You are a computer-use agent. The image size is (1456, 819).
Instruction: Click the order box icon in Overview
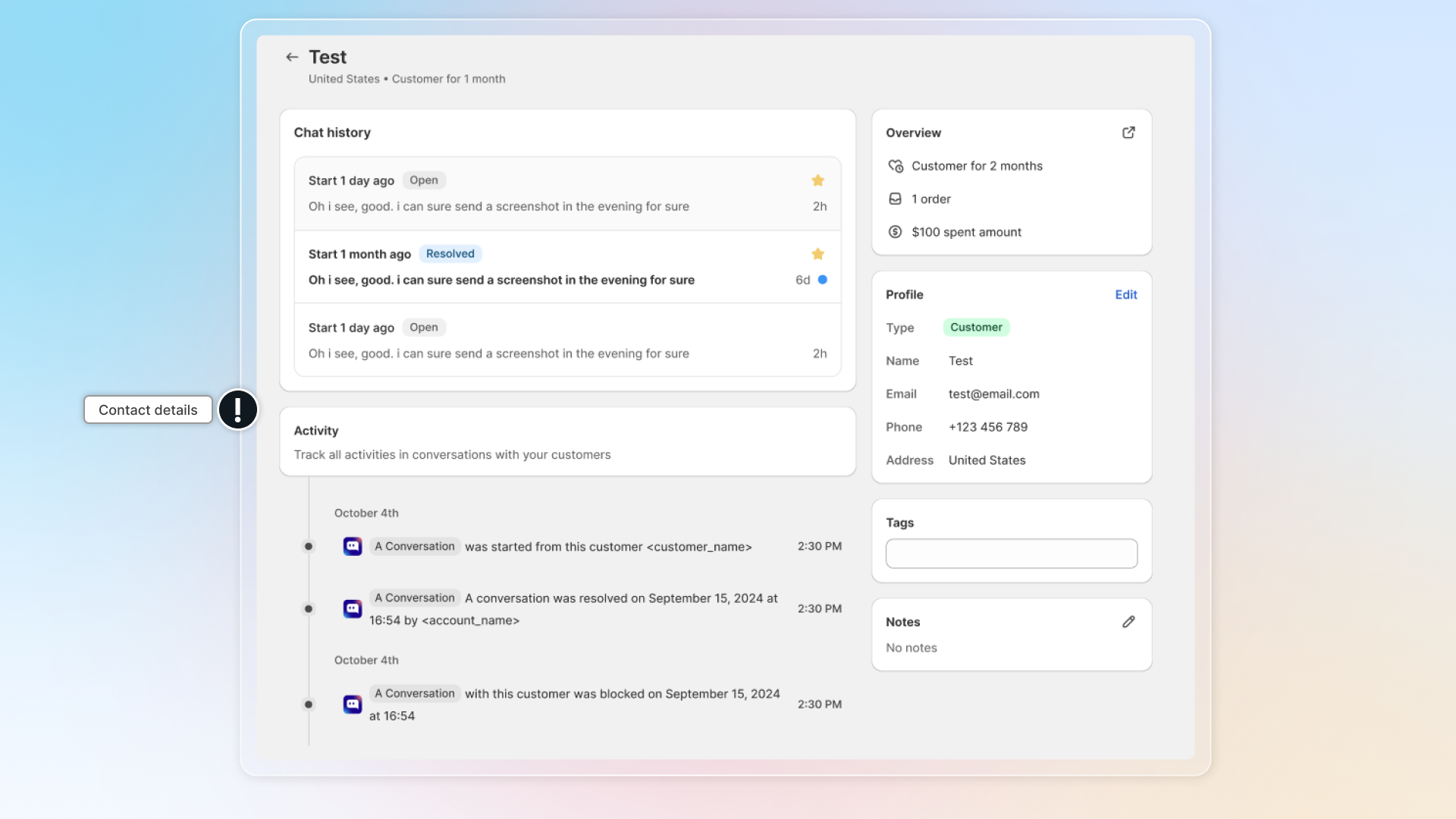(x=895, y=199)
